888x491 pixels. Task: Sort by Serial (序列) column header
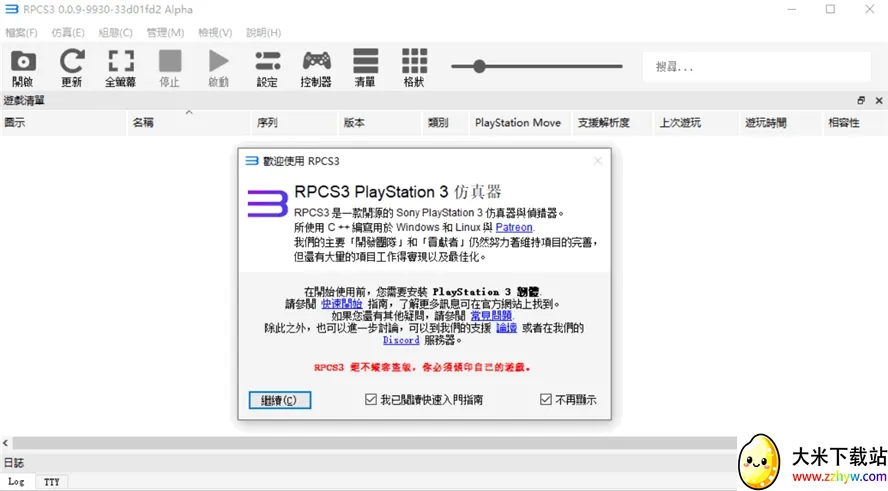[294, 122]
